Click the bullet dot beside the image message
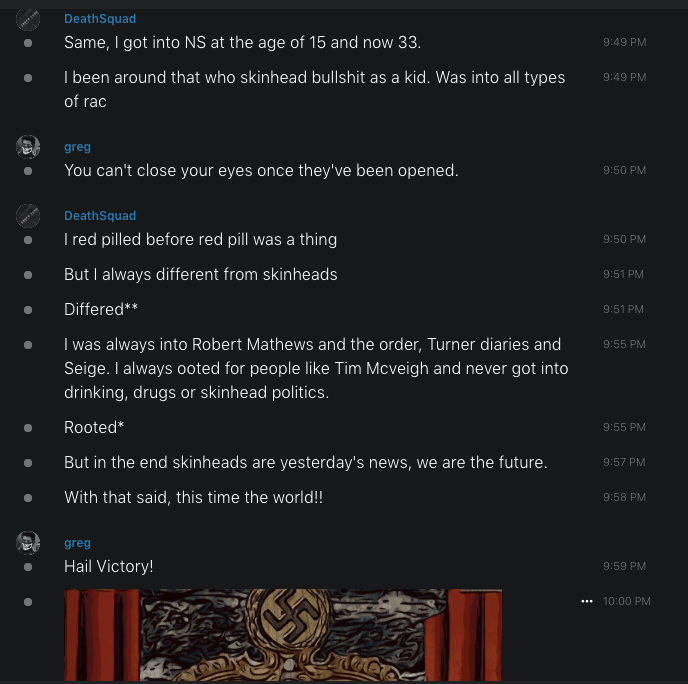The width and height of the screenshot is (688, 684). (x=28, y=602)
